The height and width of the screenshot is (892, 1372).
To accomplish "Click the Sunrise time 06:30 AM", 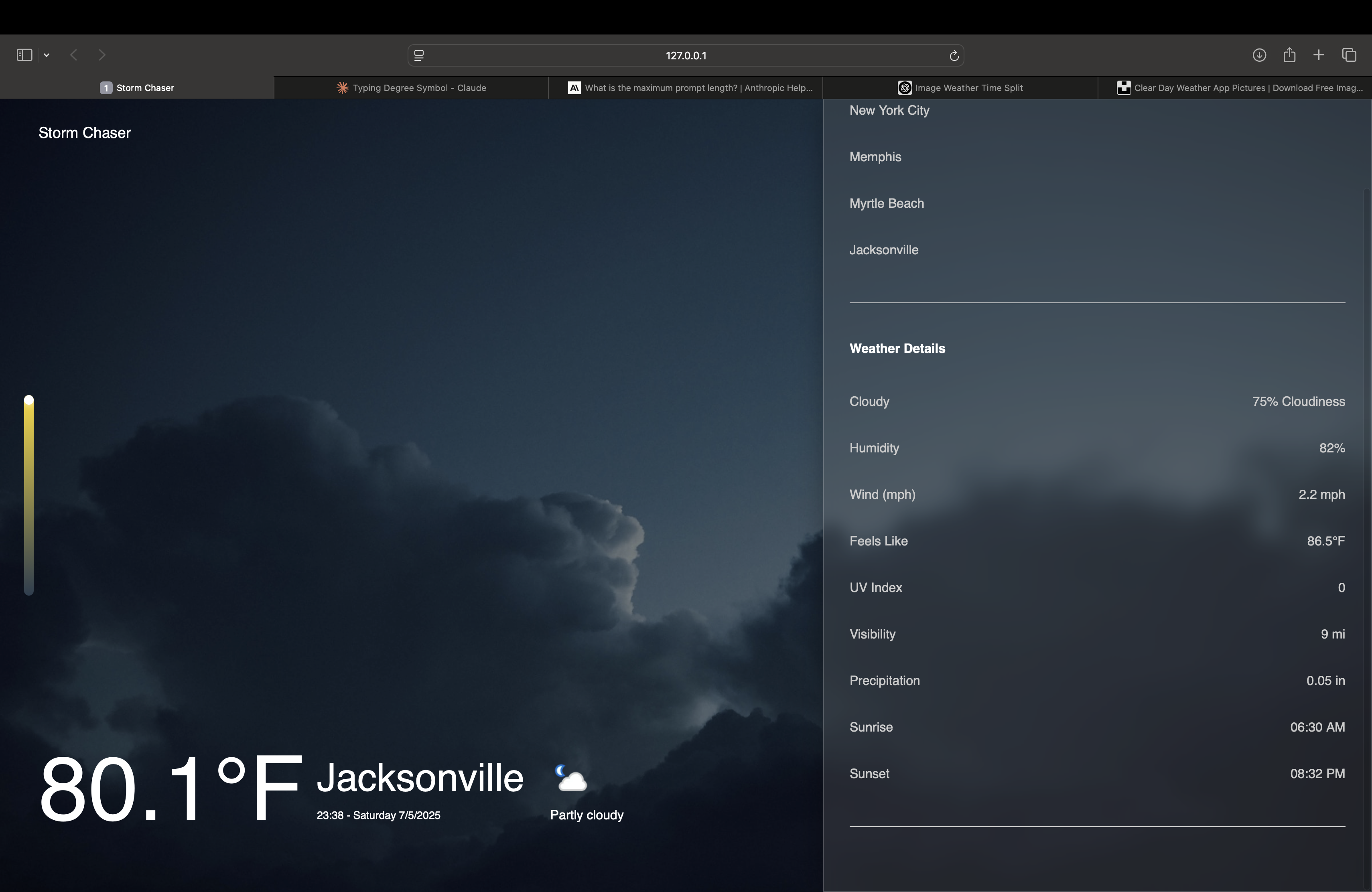I will tap(1317, 727).
